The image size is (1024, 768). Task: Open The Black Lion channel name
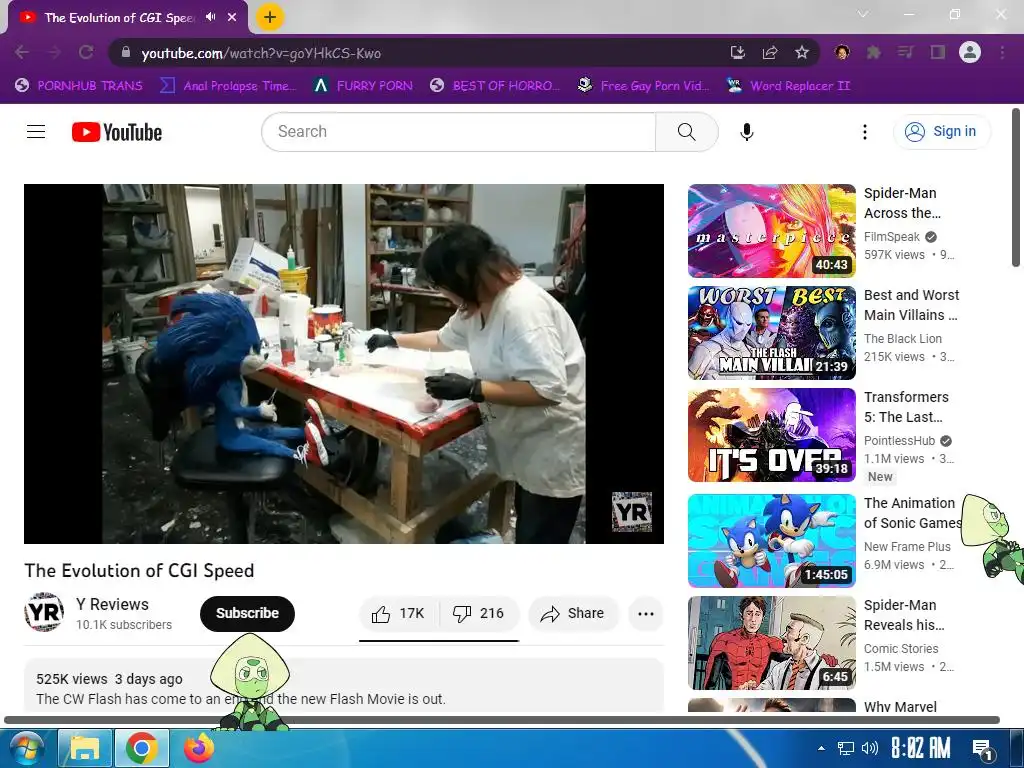point(903,339)
